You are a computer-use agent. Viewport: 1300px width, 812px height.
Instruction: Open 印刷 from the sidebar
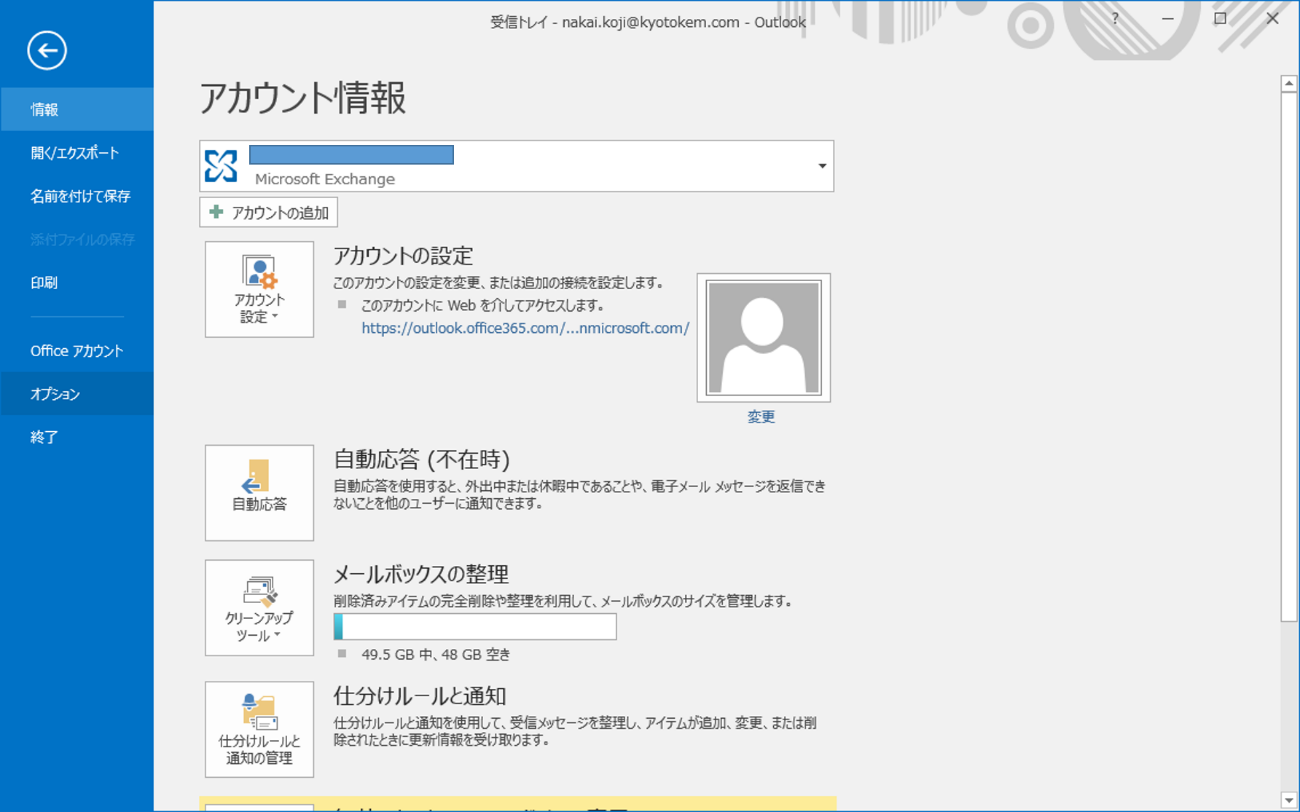45,283
